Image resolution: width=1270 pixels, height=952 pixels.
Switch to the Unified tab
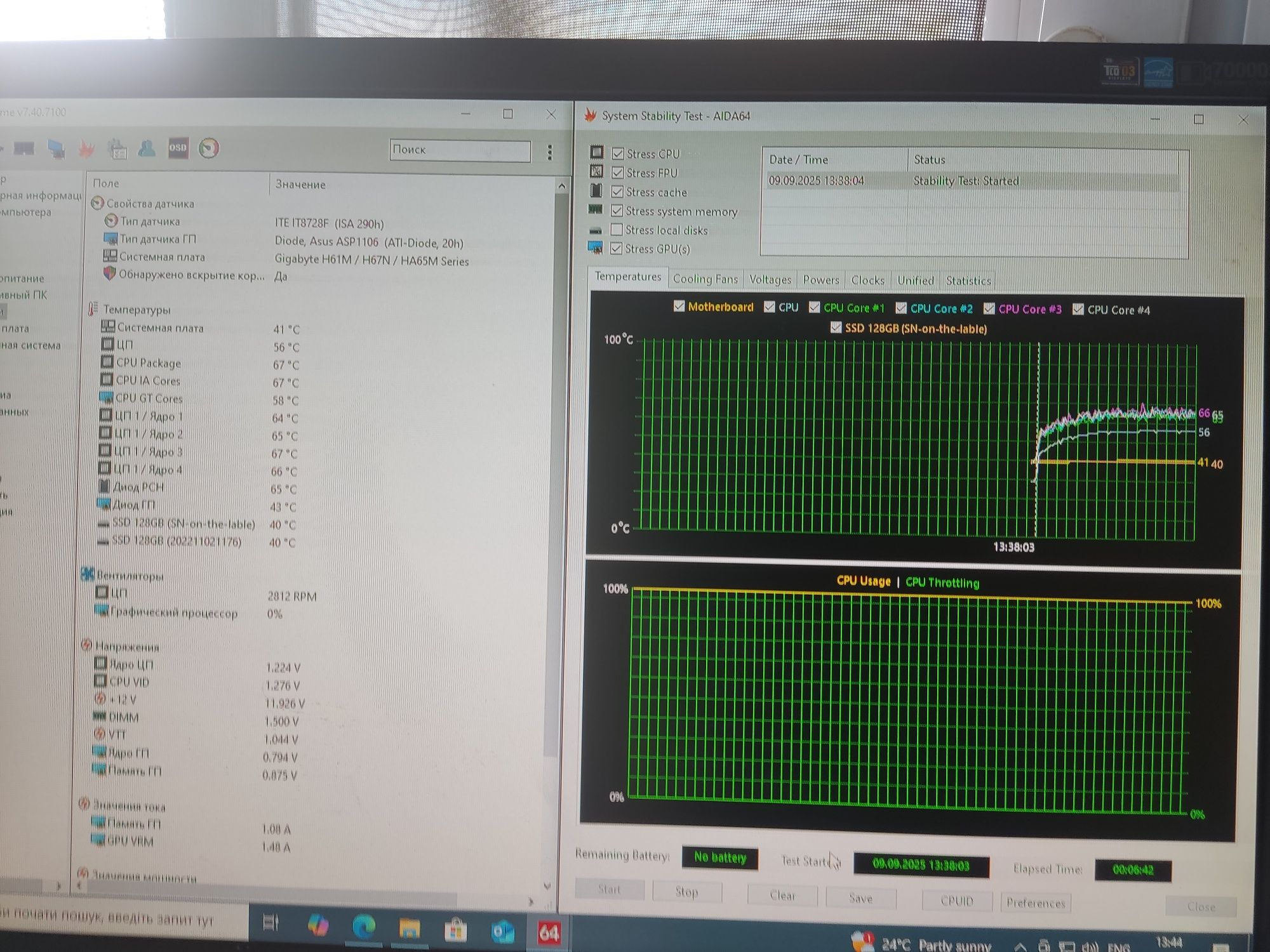916,281
